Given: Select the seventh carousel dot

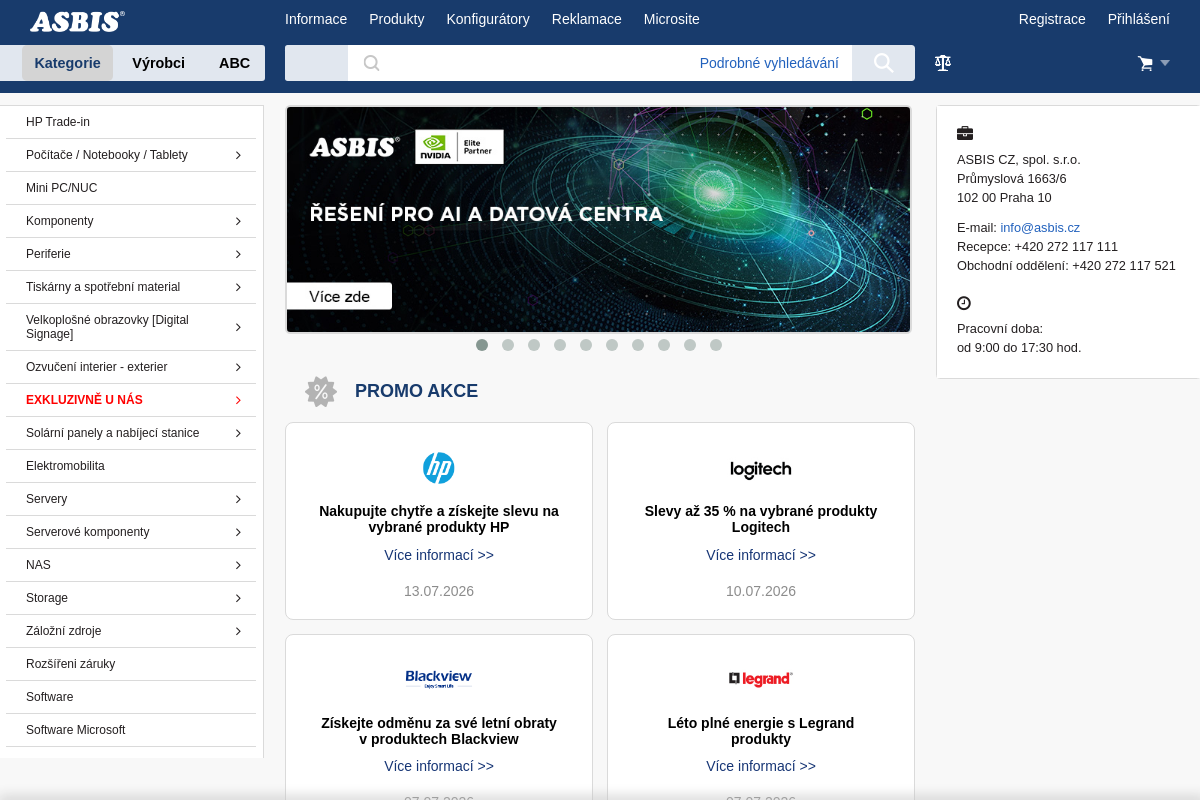Looking at the screenshot, I should pyautogui.click(x=638, y=345).
